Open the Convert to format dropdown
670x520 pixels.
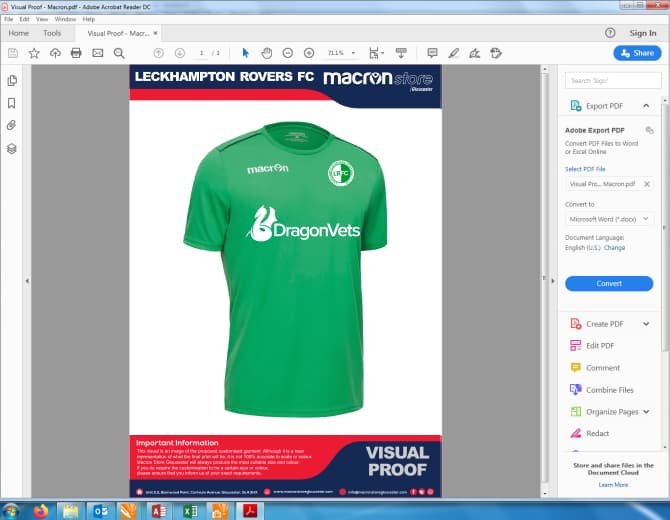click(609, 219)
